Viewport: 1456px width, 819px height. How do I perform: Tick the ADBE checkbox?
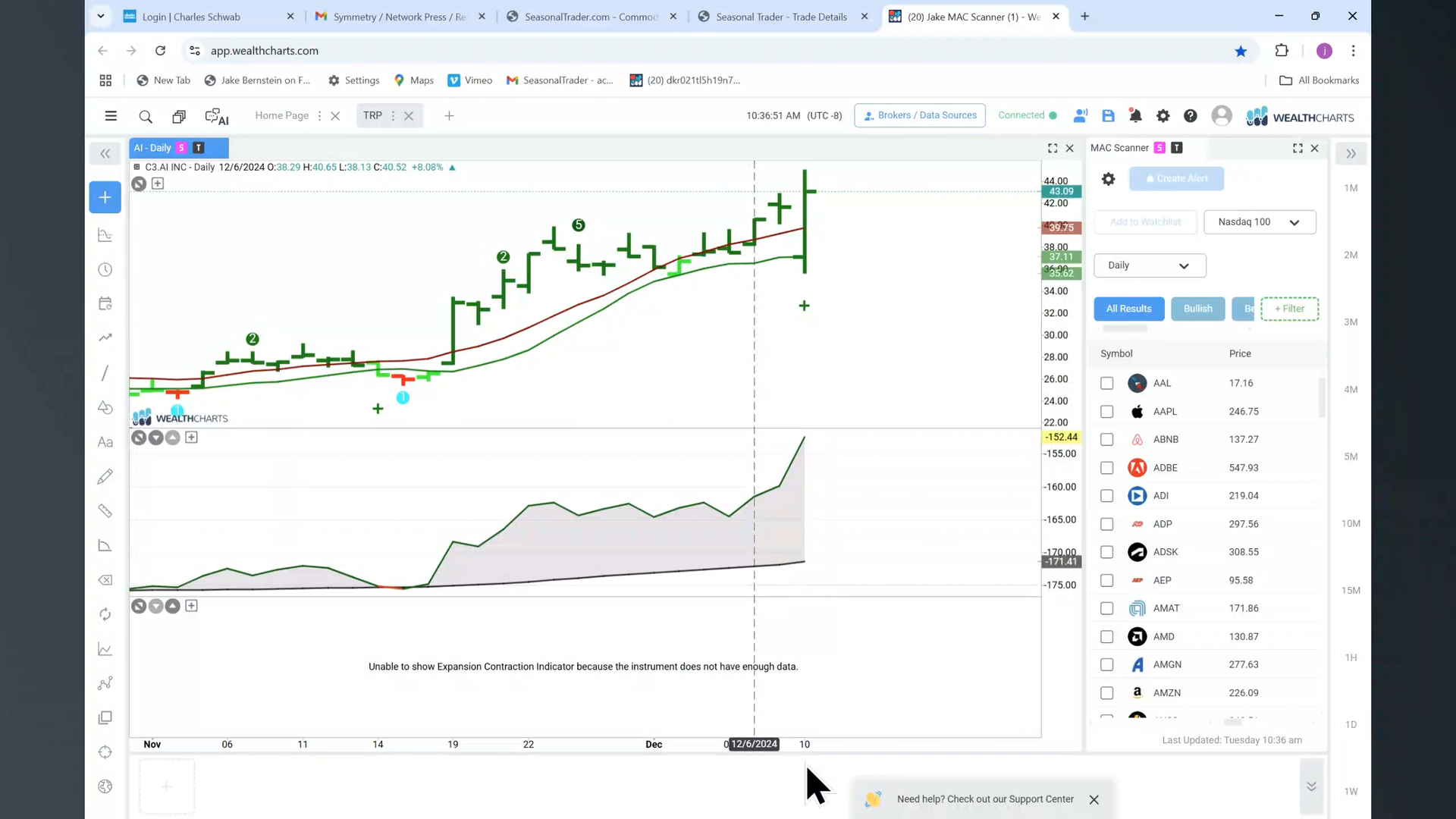(1106, 468)
